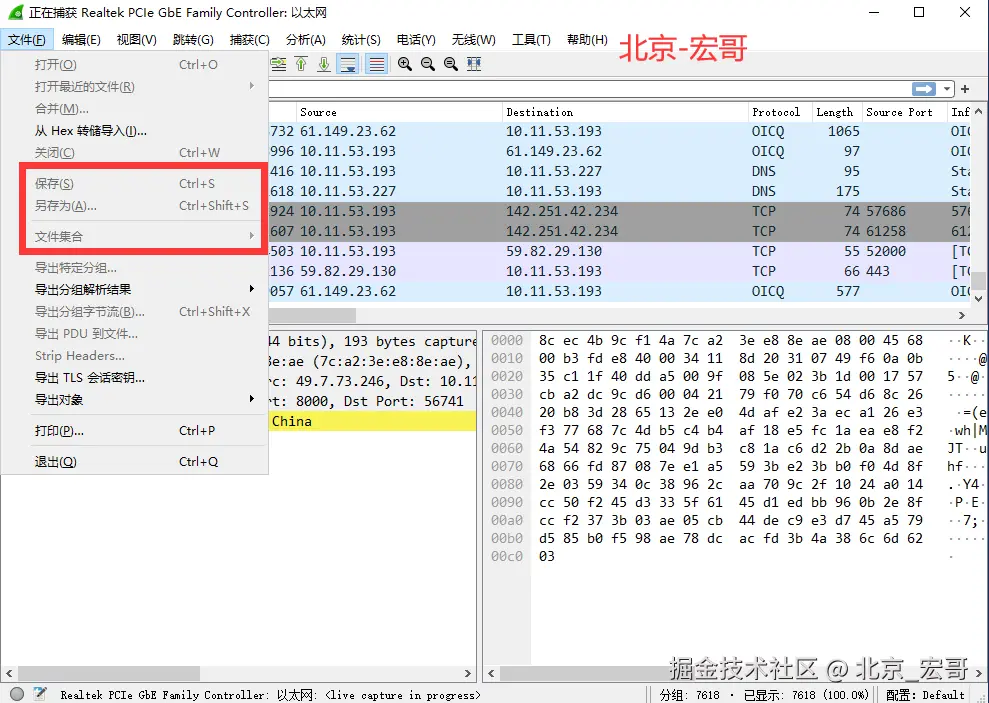Select TCP packet with source port 57686
The height and width of the screenshot is (703, 989).
click(x=620, y=211)
